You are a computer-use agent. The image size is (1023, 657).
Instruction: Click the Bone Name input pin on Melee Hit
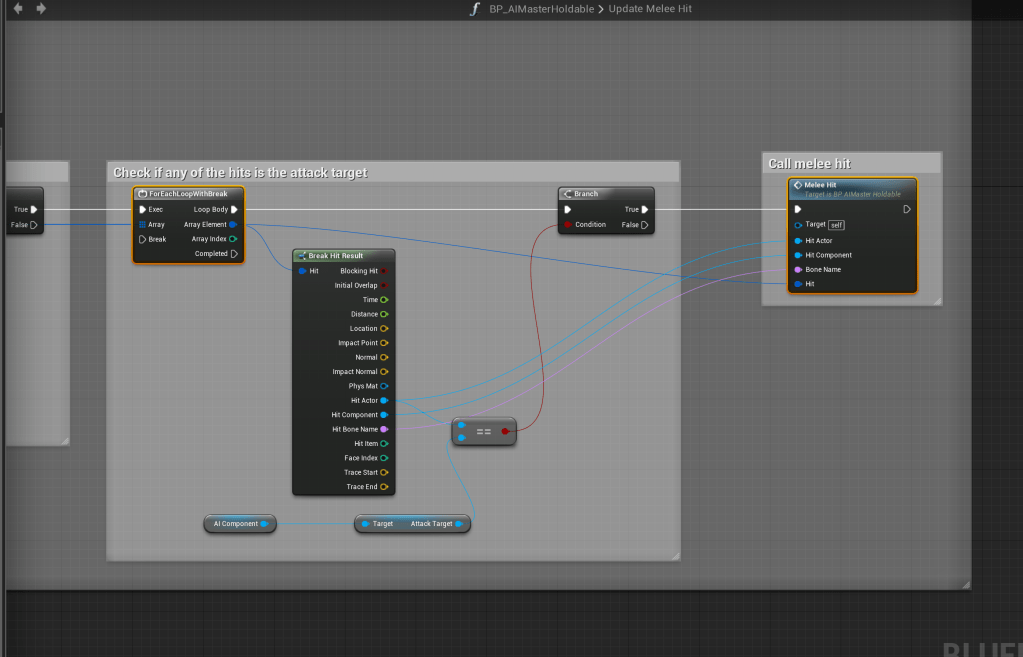[x=797, y=270]
